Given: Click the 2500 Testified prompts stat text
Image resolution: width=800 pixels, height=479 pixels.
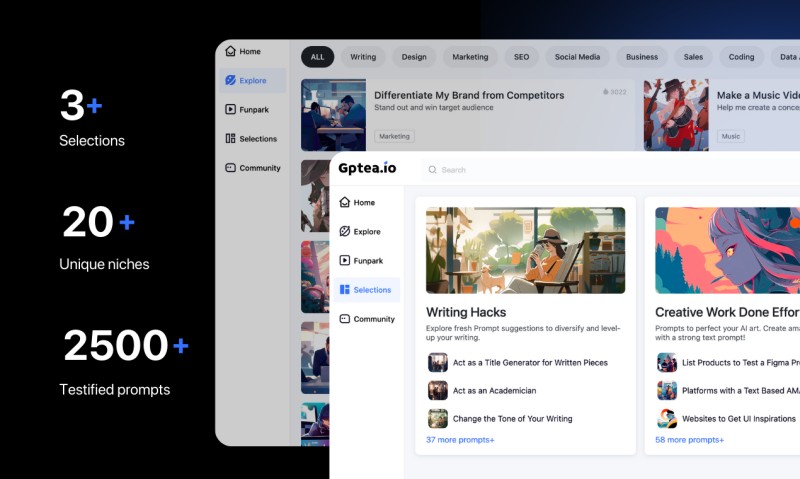Looking at the screenshot, I should pyautogui.click(x=126, y=361).
